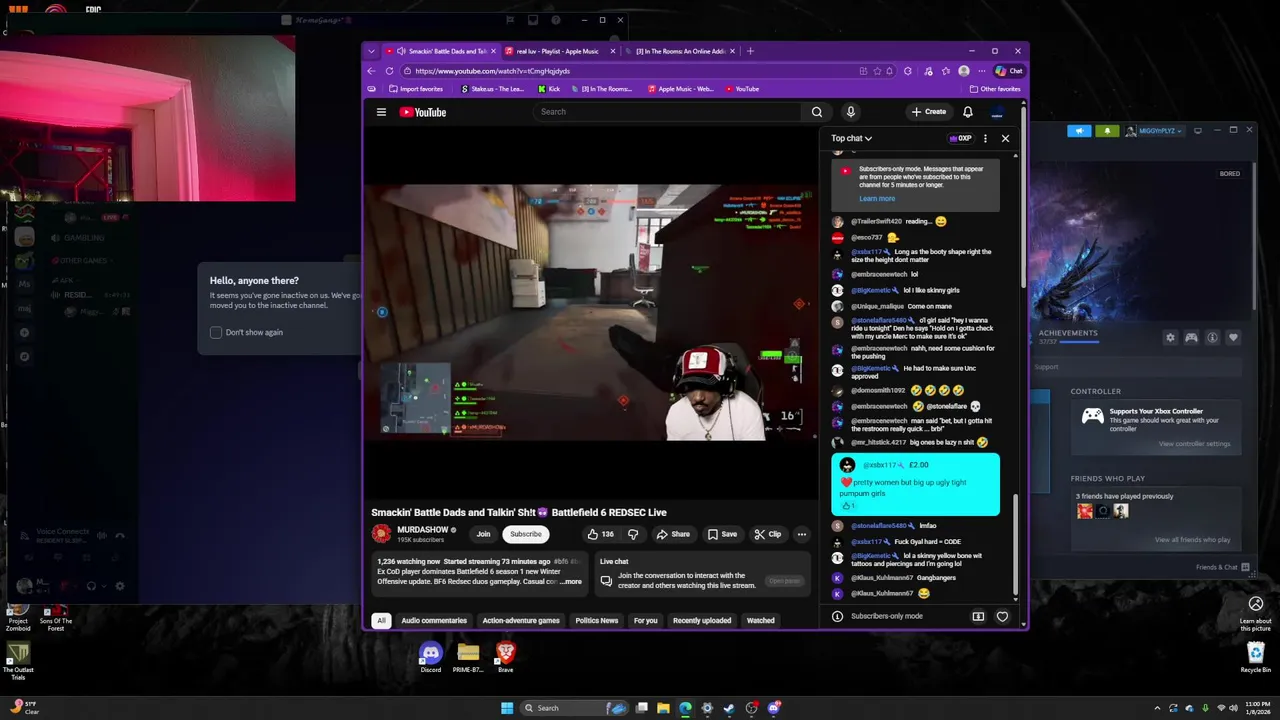Open File Explorer from the taskbar
The image size is (1280, 720).
(663, 708)
